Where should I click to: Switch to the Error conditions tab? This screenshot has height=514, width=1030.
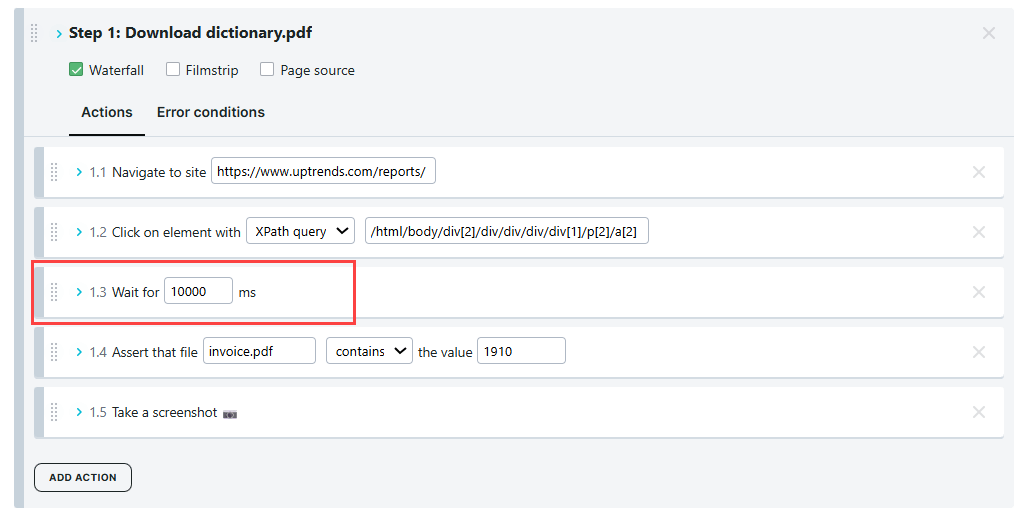point(211,112)
